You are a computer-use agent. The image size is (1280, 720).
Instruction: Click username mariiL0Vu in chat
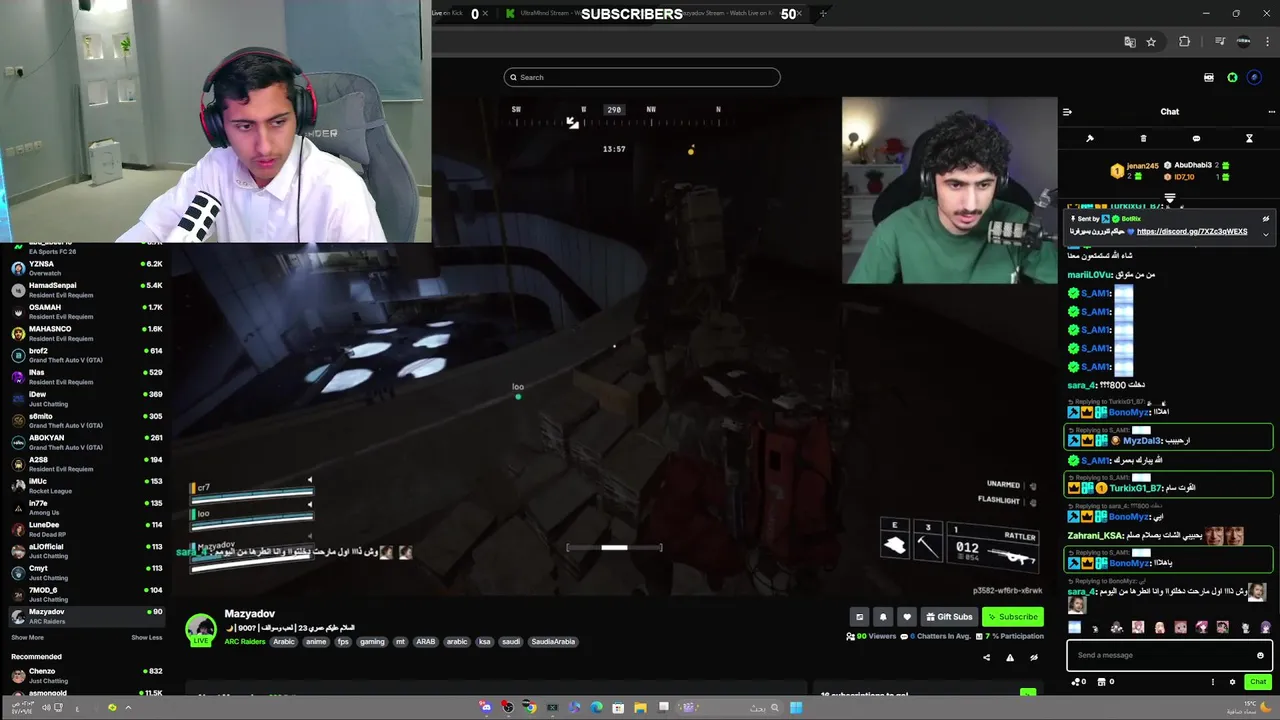click(1089, 275)
